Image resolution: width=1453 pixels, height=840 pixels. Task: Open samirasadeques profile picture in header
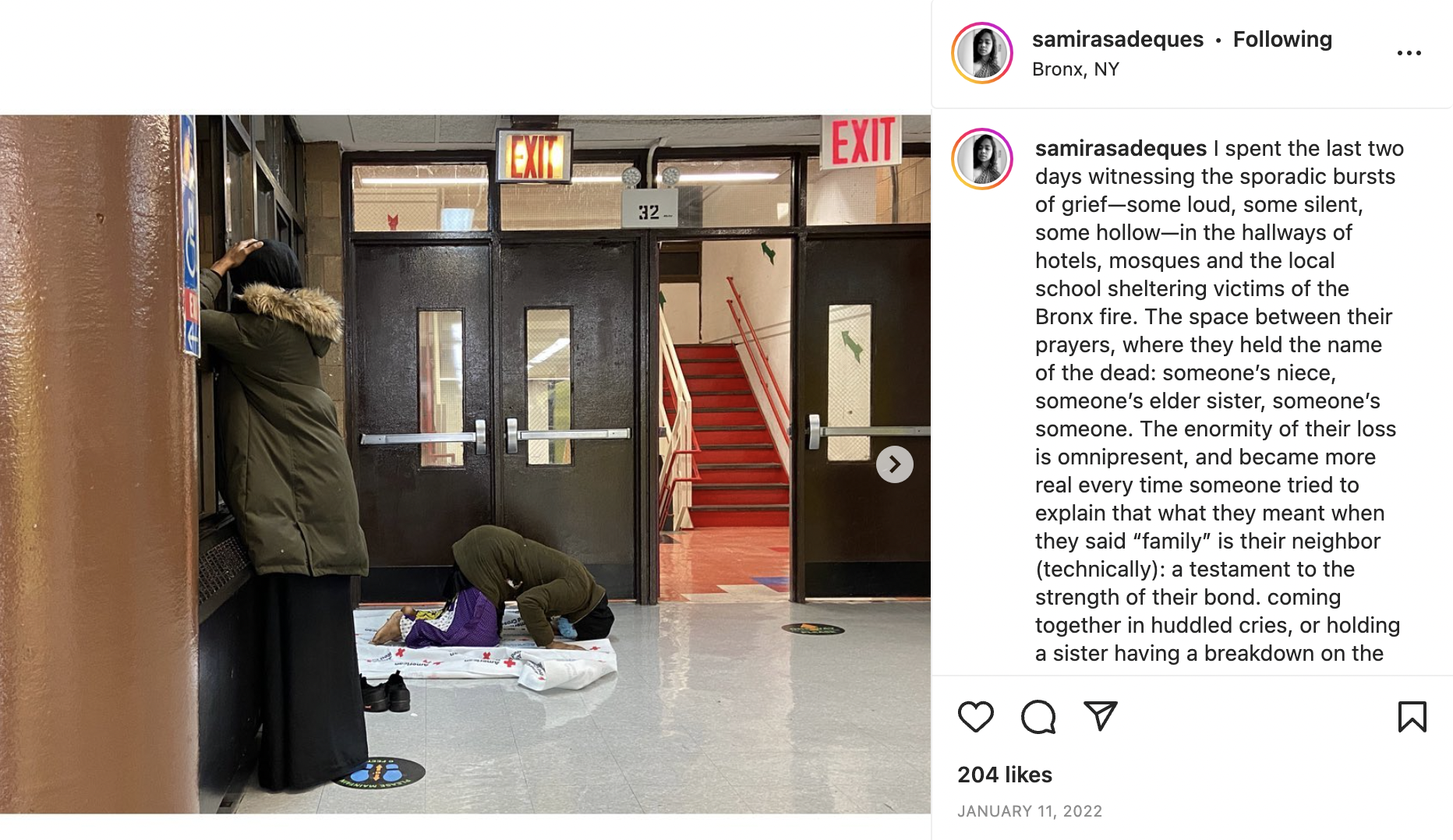[x=982, y=53]
